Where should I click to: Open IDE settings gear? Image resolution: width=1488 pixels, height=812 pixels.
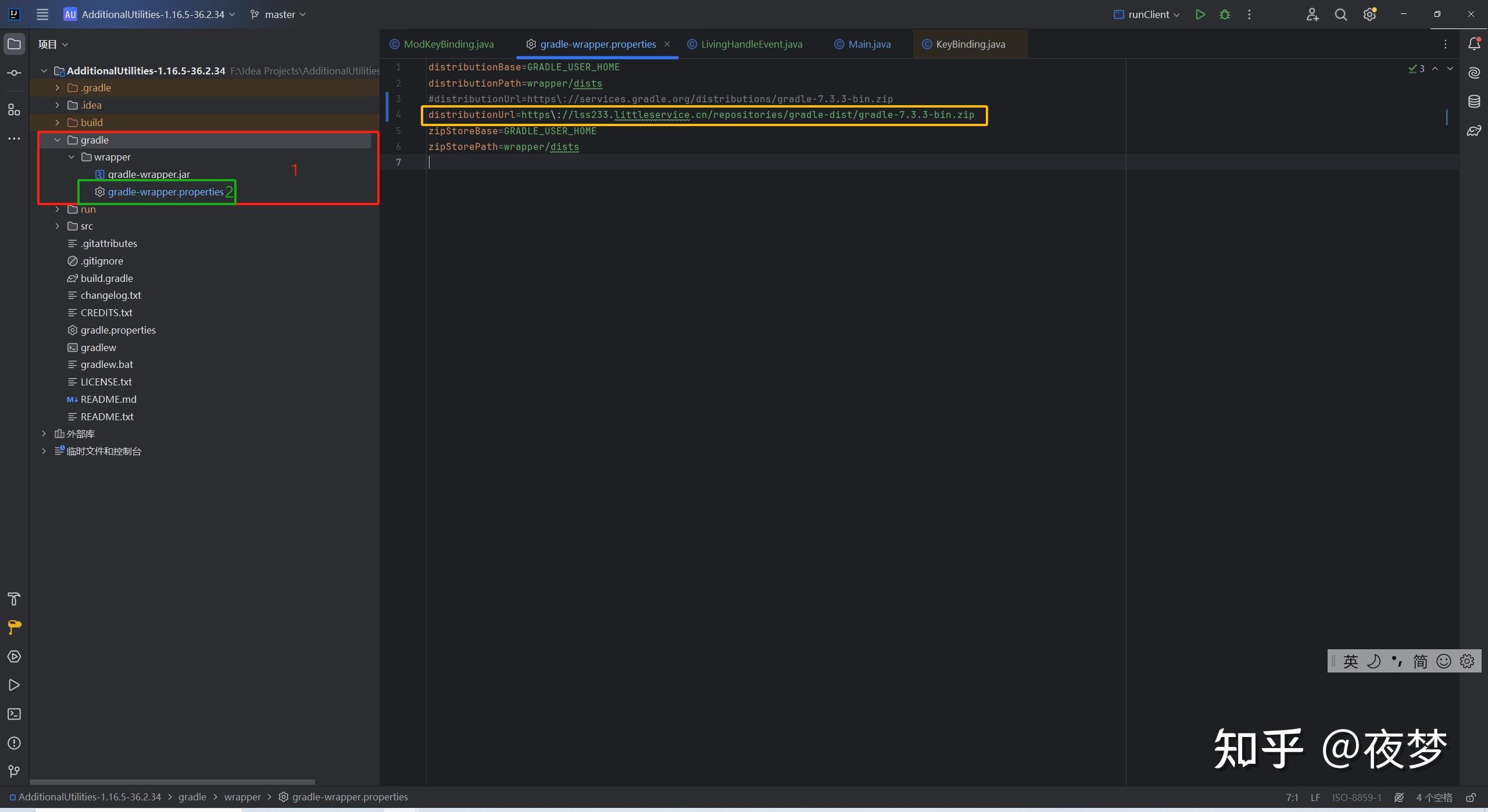1370,15
